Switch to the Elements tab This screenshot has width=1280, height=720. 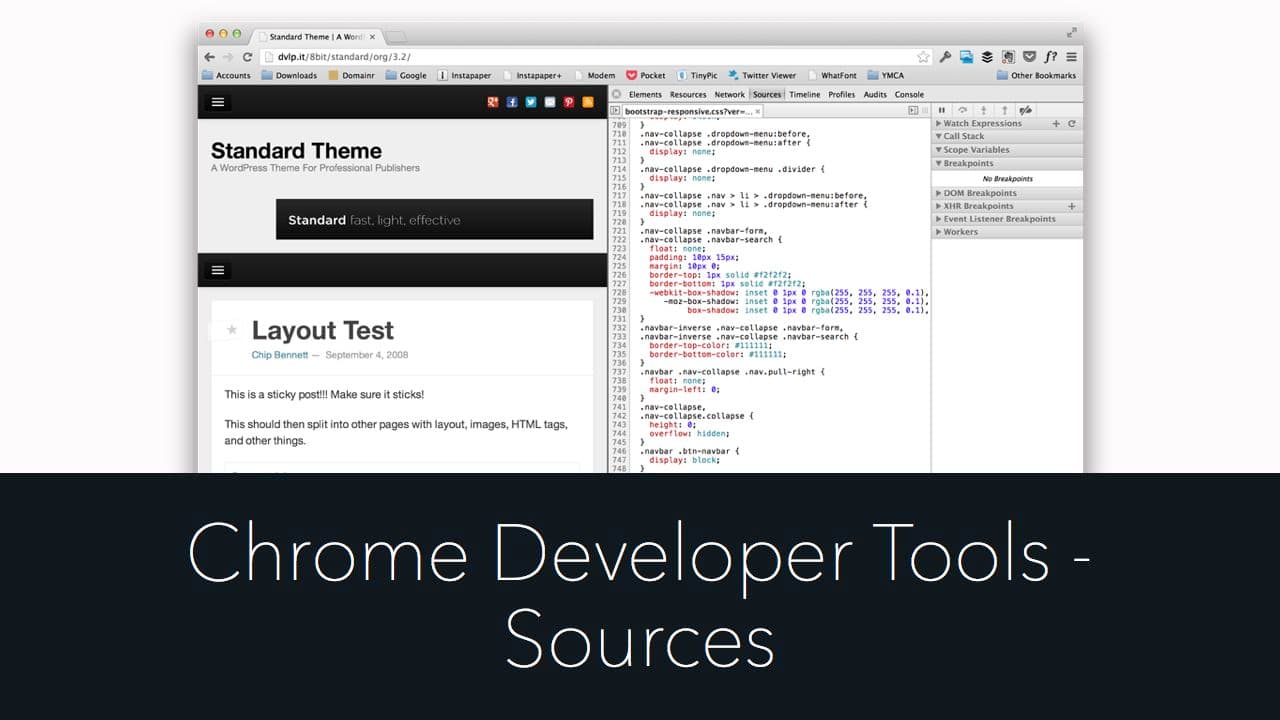tap(645, 95)
